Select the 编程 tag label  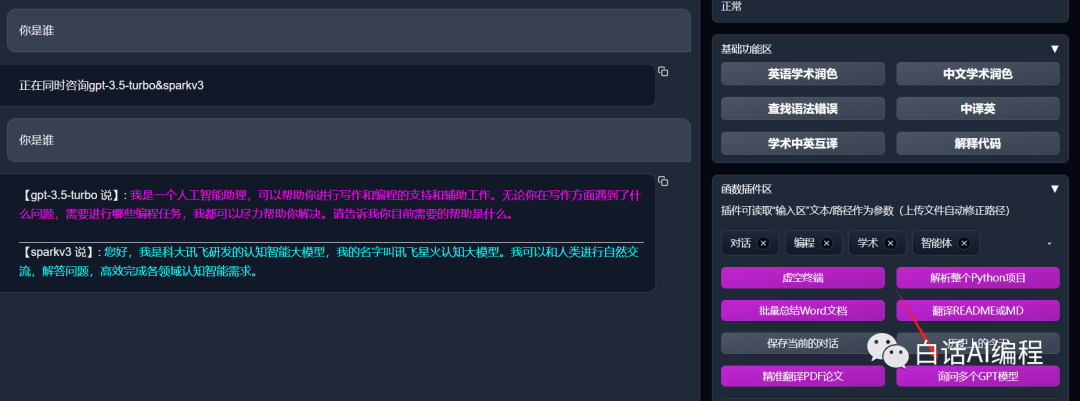804,243
